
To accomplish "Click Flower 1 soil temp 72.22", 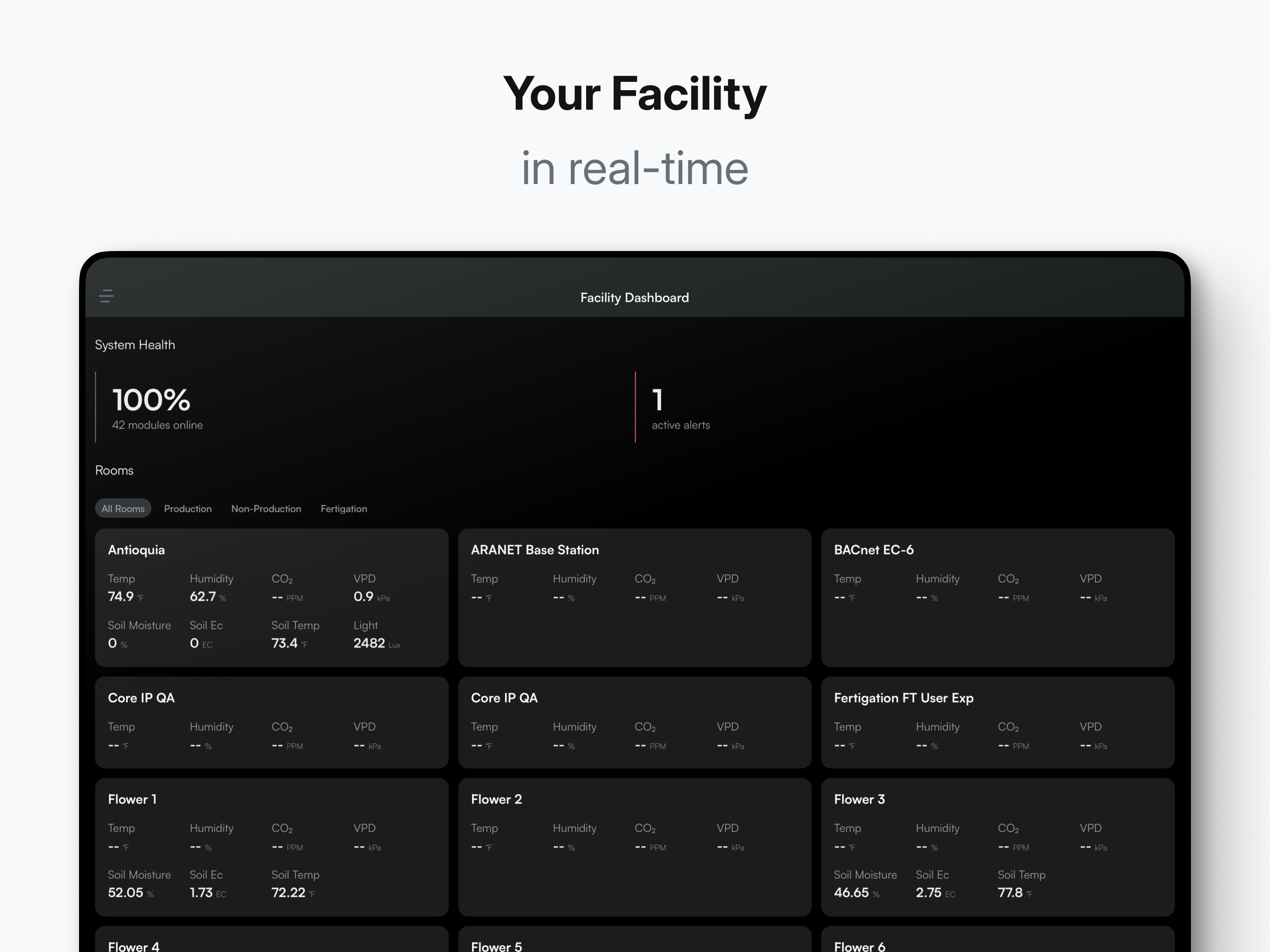I will [x=288, y=892].
